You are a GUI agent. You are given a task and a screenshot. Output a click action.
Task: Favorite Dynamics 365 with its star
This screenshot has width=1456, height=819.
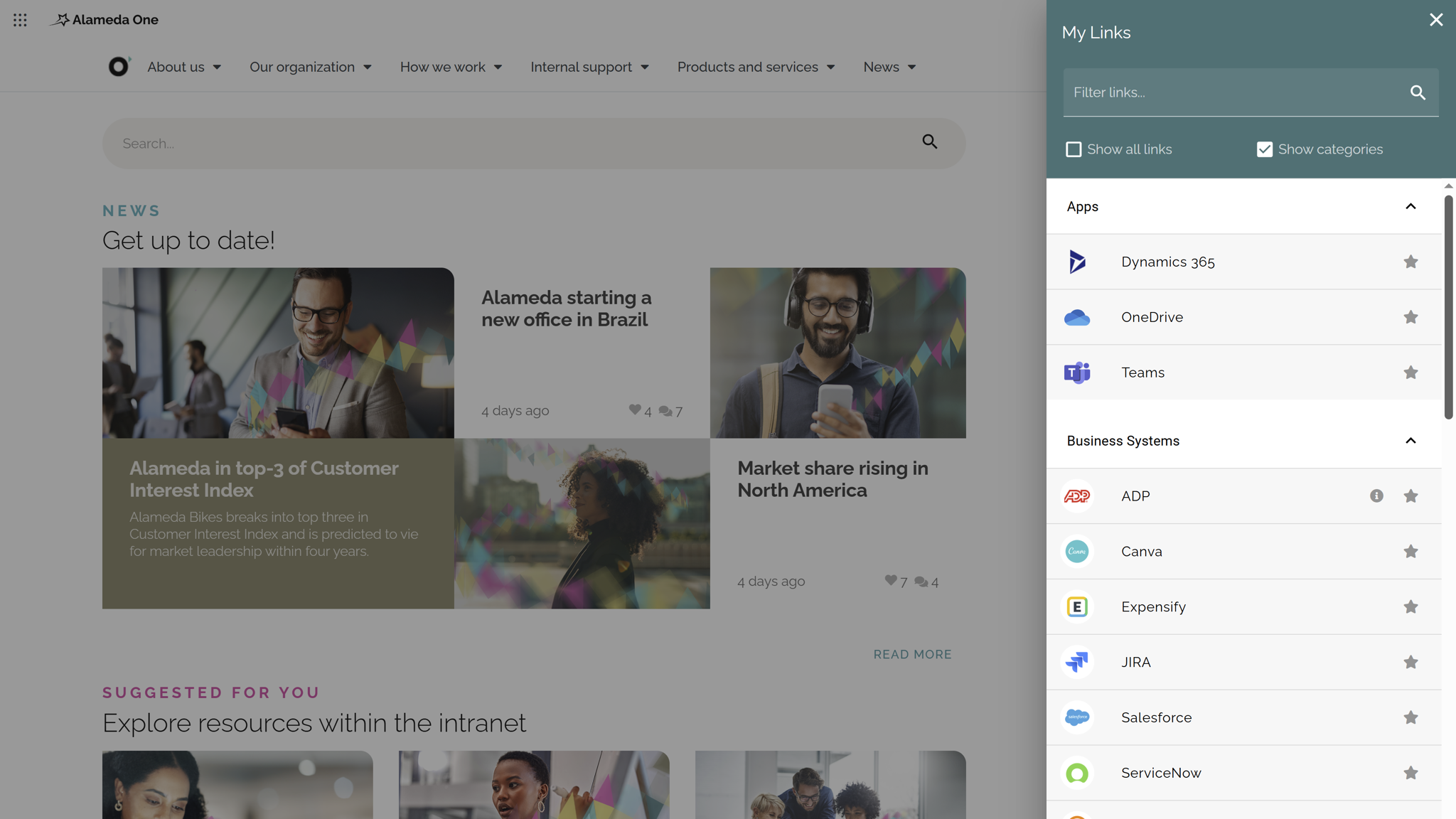(1410, 262)
